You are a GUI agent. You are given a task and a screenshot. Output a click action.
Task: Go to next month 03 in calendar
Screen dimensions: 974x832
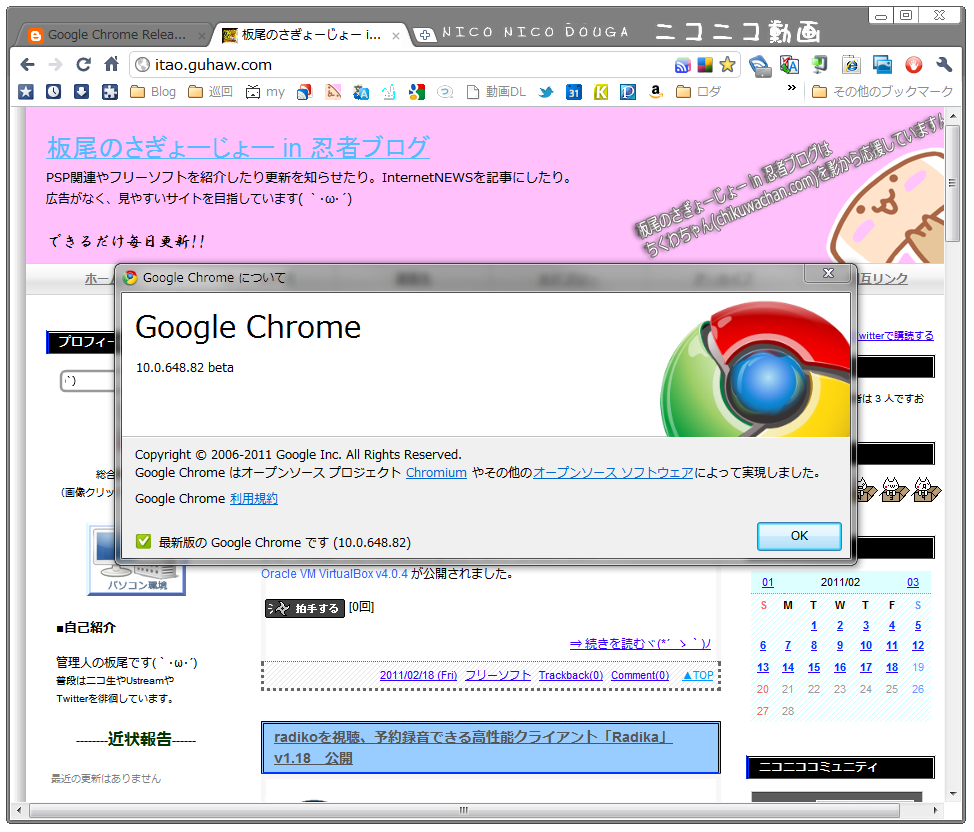(x=913, y=582)
